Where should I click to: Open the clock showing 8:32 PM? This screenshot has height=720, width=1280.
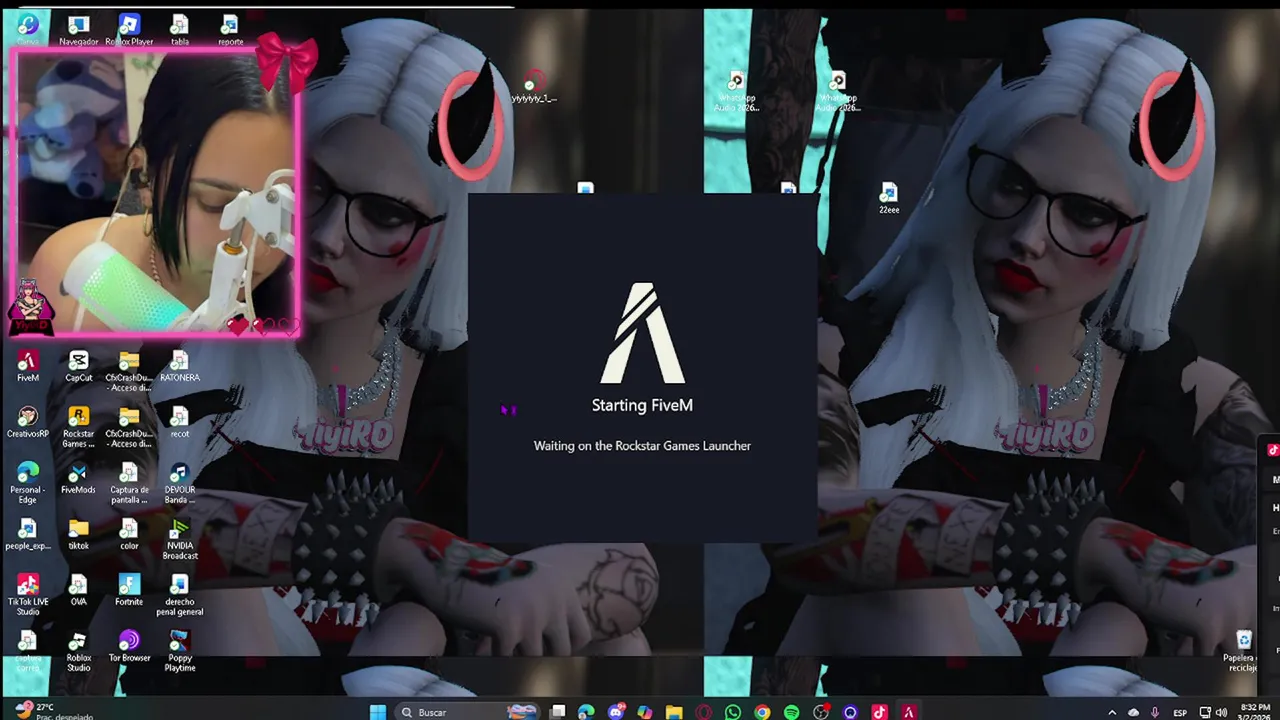1255,712
